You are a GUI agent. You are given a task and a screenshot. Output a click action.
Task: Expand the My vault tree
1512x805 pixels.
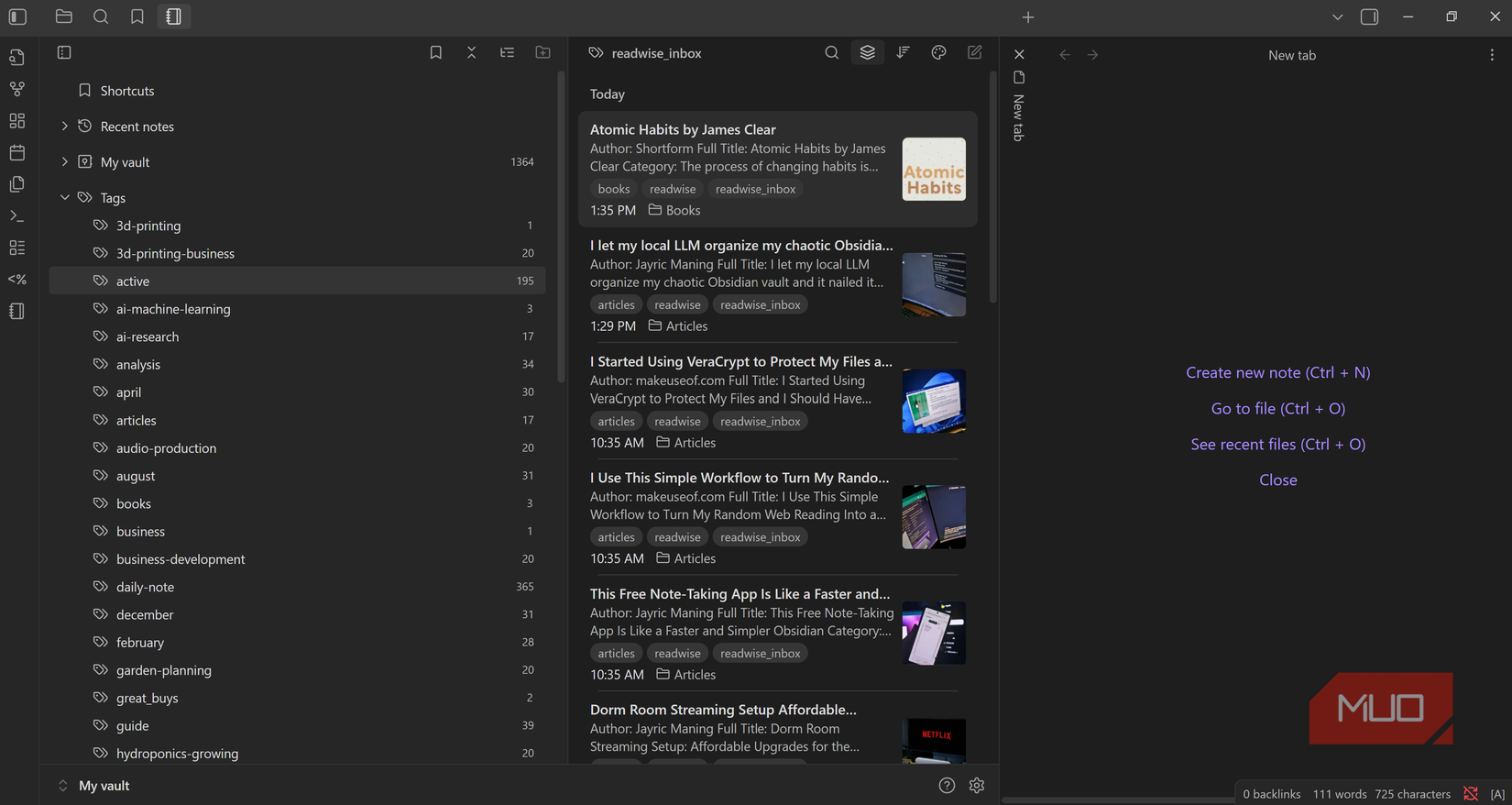pos(64,162)
